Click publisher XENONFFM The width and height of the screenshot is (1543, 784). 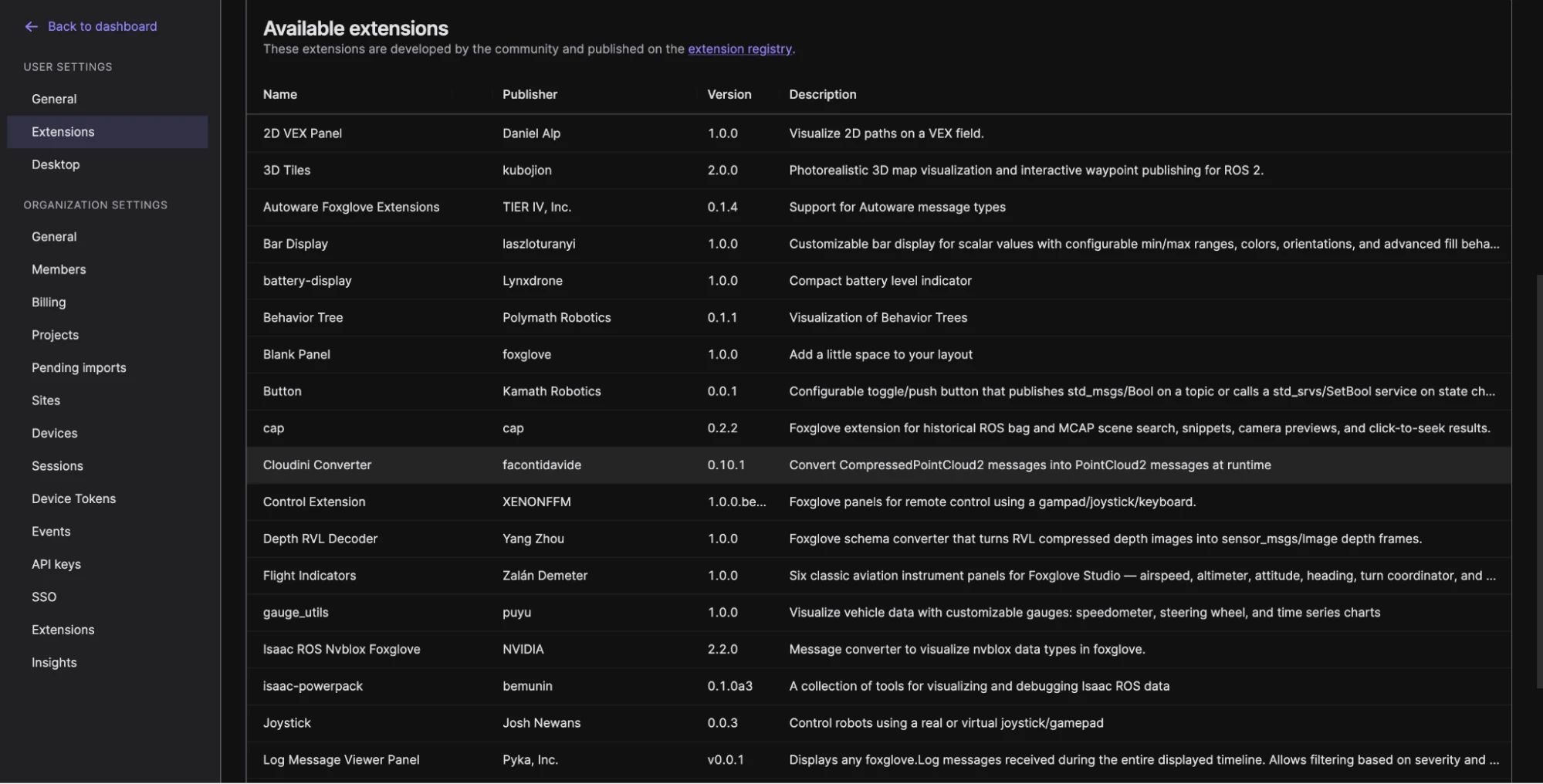(x=536, y=502)
